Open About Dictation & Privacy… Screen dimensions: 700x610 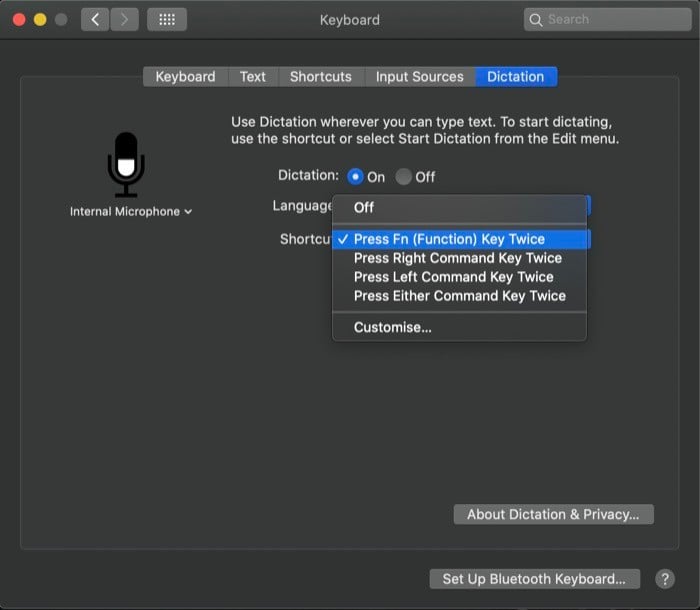(554, 514)
